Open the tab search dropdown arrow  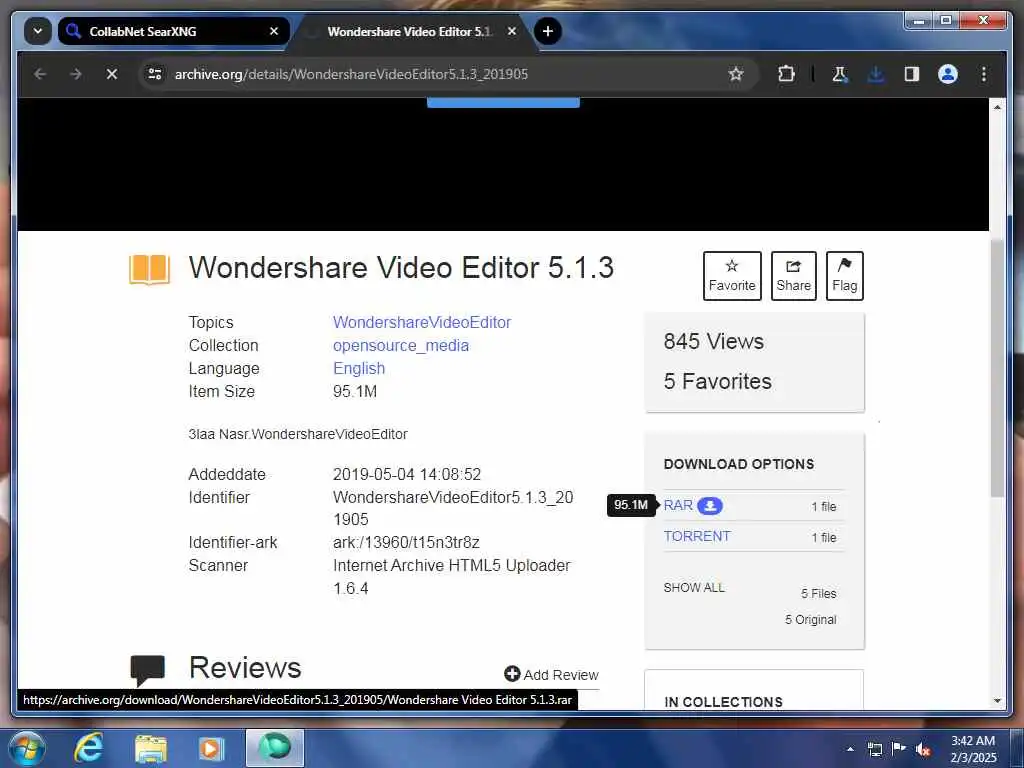click(x=37, y=31)
